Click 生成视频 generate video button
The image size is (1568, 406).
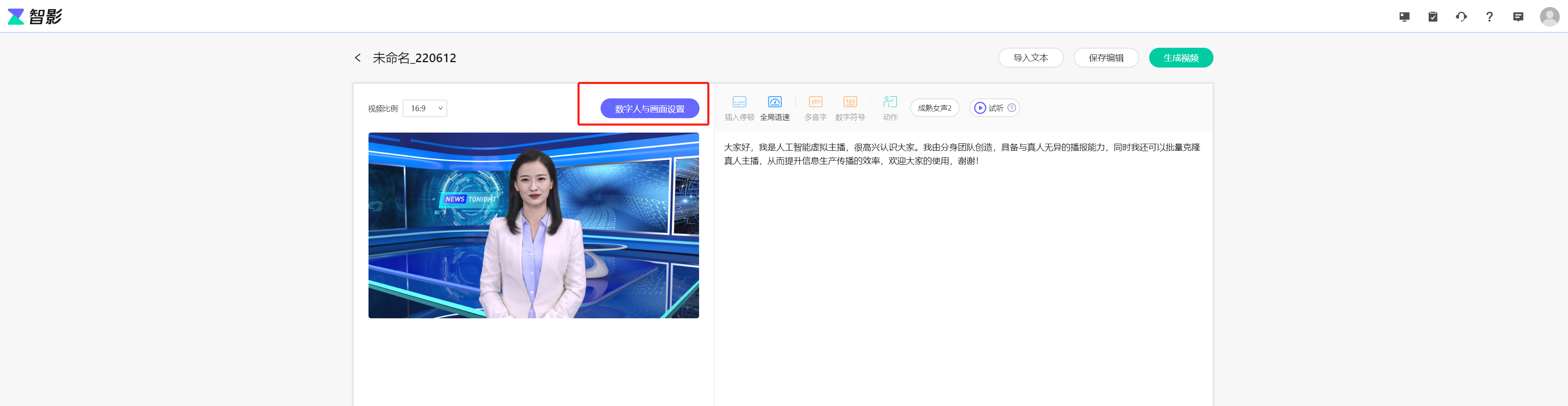[1181, 58]
